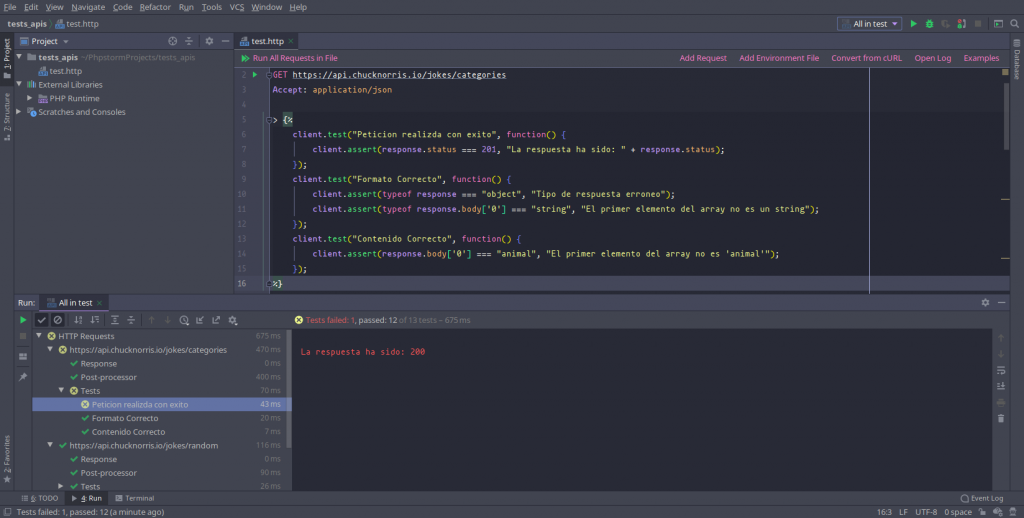Toggle Show Ignored filter in Run toolbar

pos(58,320)
